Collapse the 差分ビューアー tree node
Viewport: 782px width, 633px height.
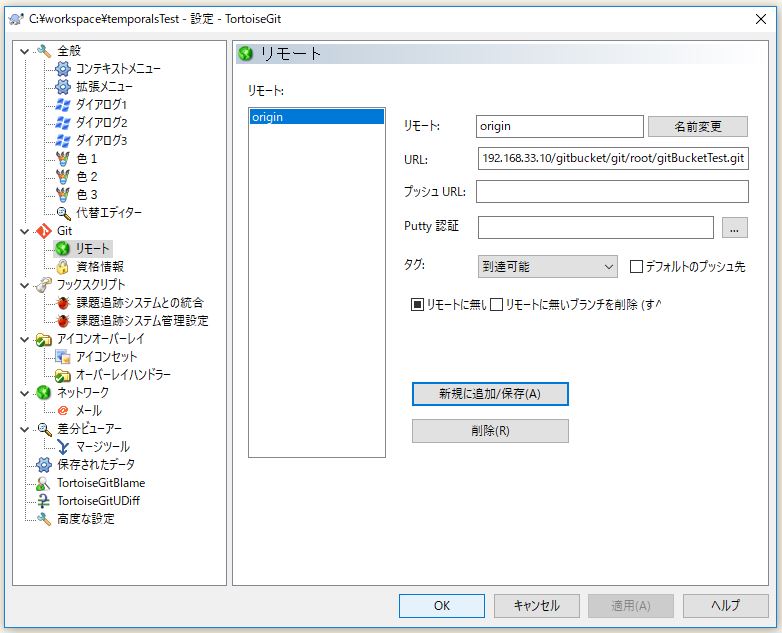point(24,429)
